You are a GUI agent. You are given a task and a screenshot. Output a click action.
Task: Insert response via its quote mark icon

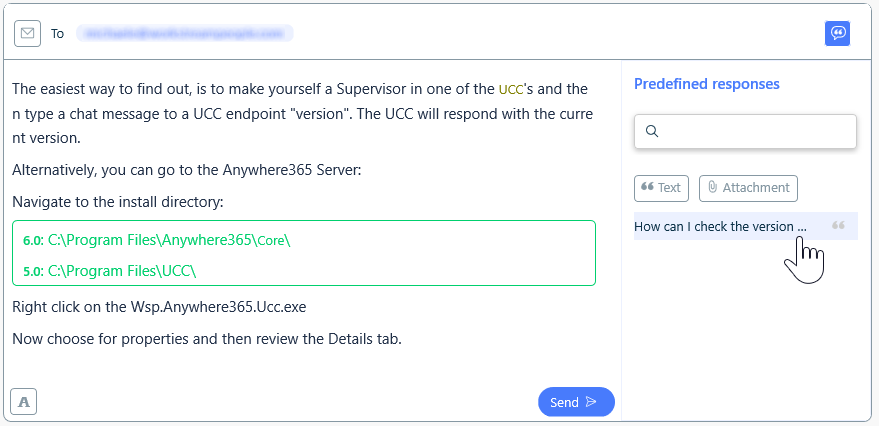tap(838, 226)
